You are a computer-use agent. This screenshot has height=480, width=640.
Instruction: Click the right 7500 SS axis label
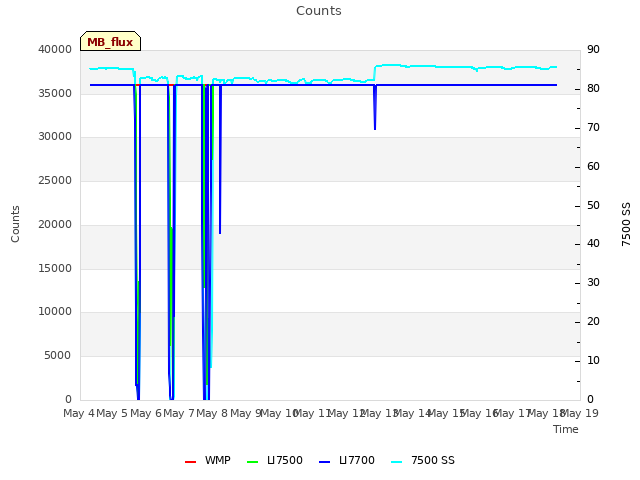(626, 224)
